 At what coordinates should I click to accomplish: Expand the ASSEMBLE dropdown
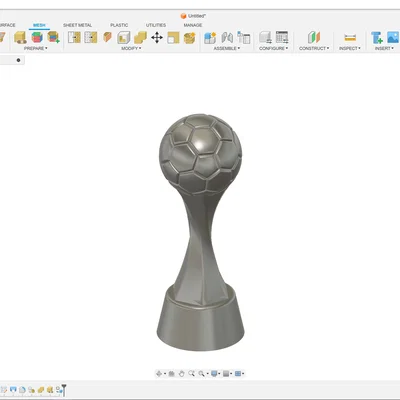point(227,48)
